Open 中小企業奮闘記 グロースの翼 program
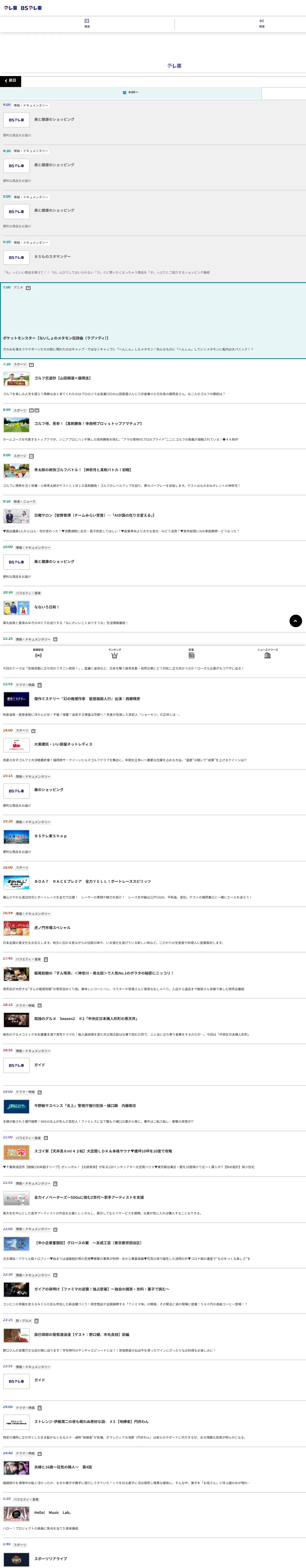 89,1242
